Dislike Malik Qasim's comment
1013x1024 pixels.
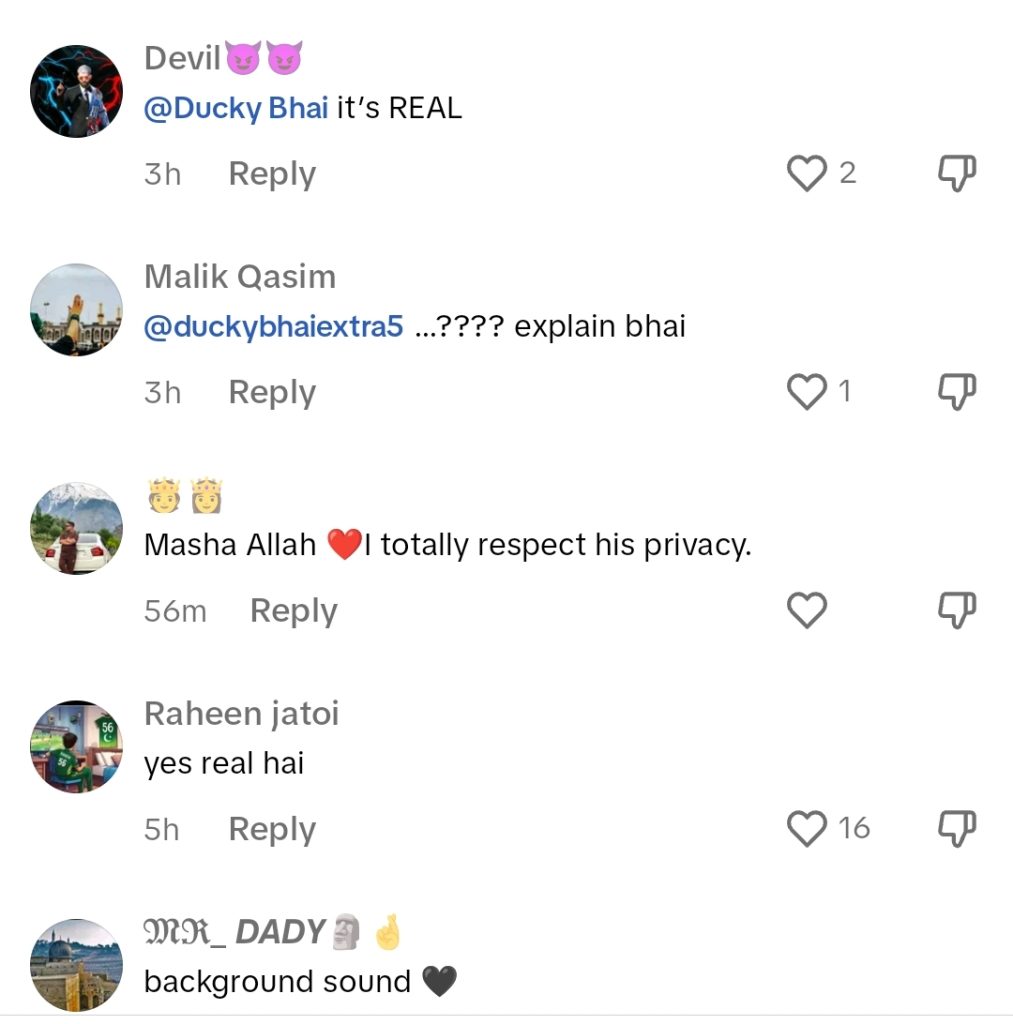[956, 392]
